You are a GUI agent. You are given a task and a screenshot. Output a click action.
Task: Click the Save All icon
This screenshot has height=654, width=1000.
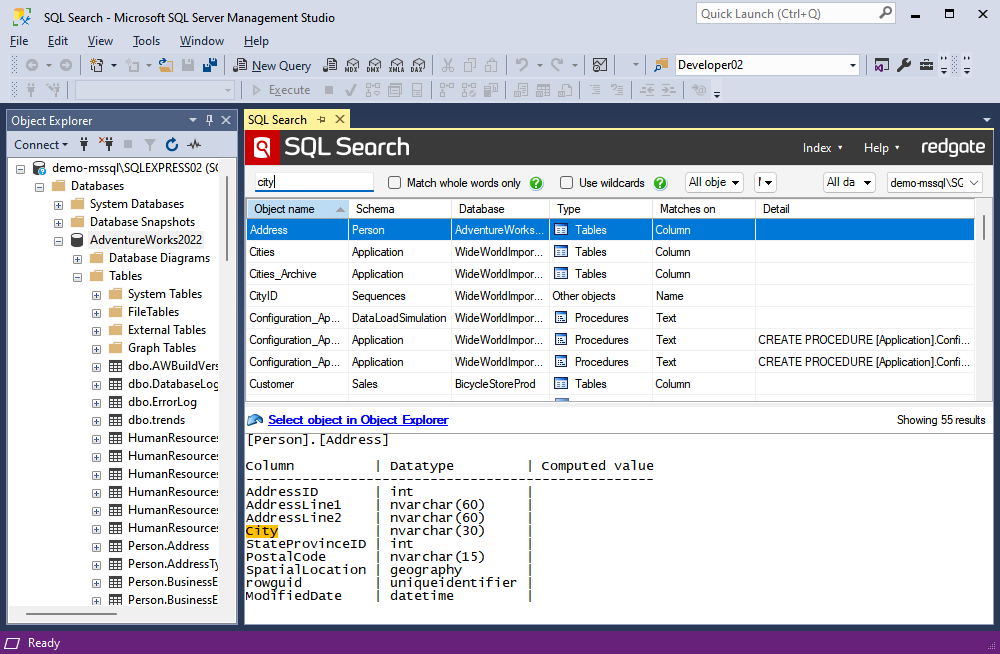(210, 65)
